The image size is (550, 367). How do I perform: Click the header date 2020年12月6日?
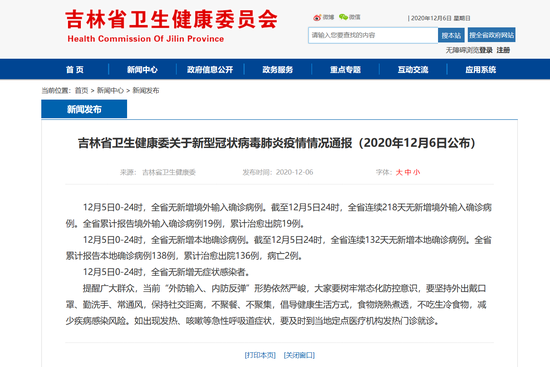431,18
